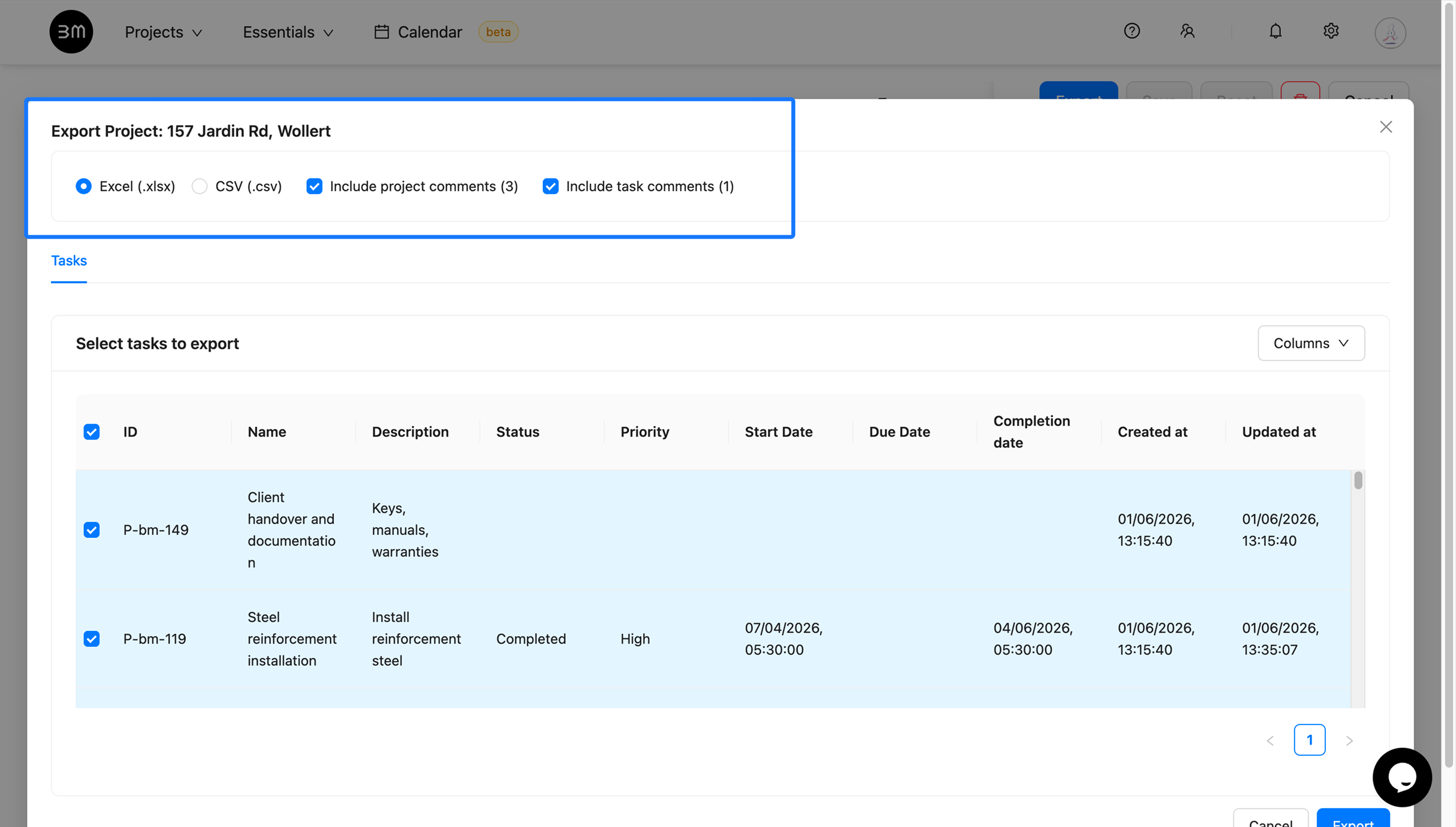Open the Essentials dropdown menu

click(288, 32)
